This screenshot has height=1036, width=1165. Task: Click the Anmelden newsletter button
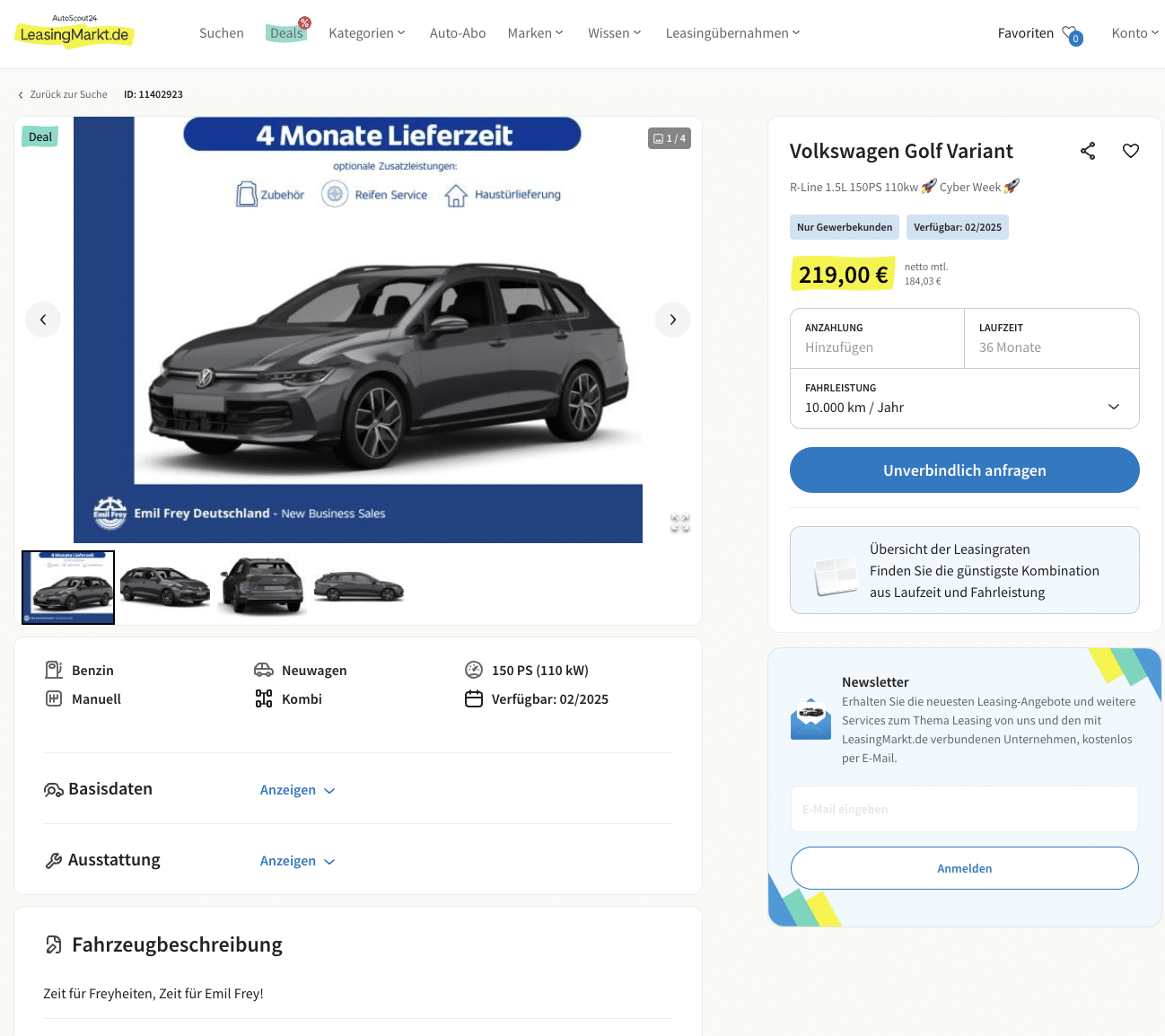pyautogui.click(x=965, y=868)
